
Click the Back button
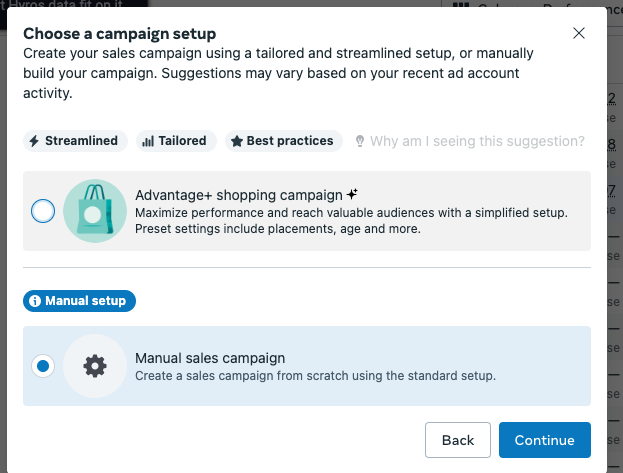point(458,440)
